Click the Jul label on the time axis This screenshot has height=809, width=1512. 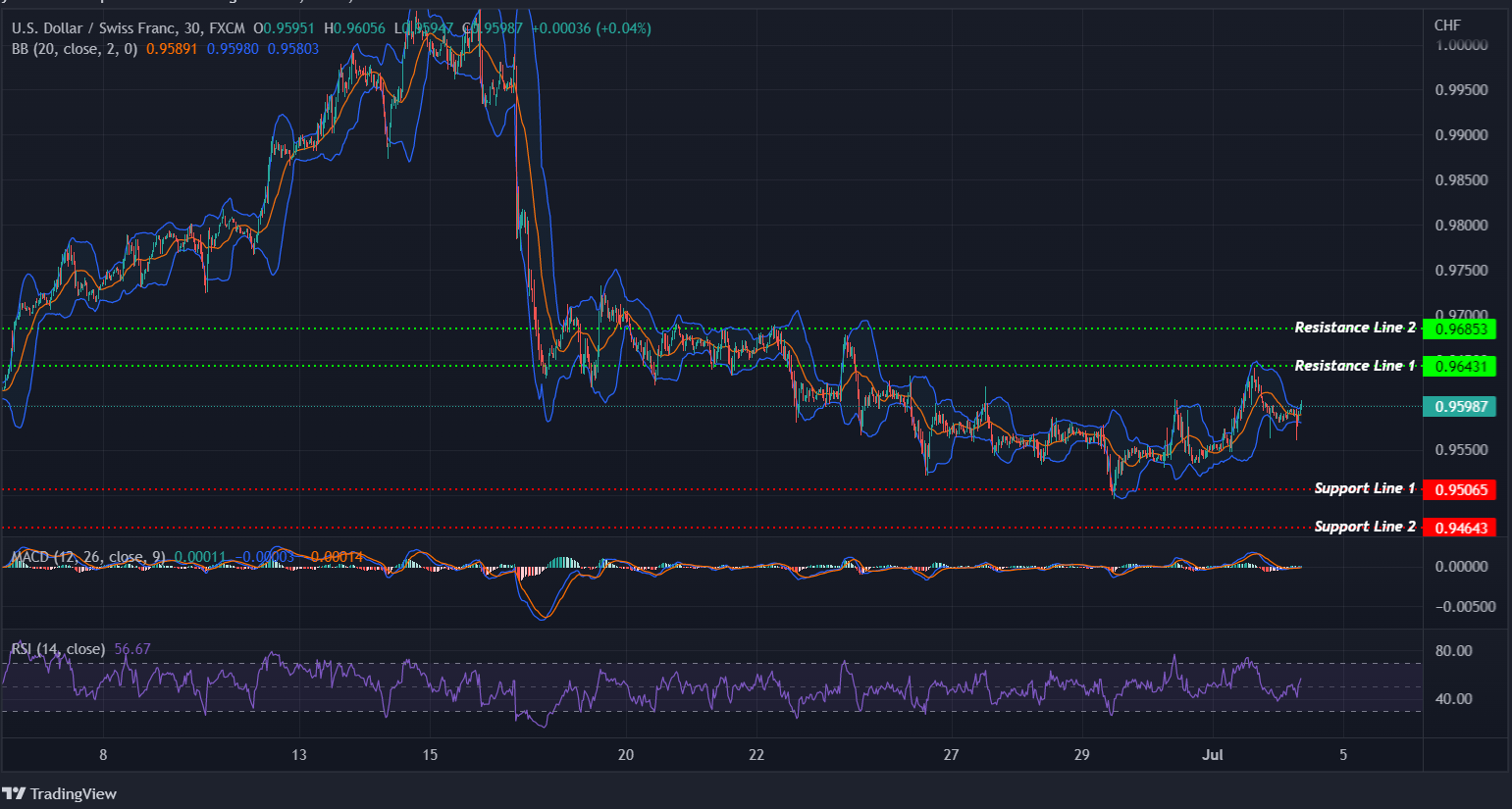(x=1213, y=755)
